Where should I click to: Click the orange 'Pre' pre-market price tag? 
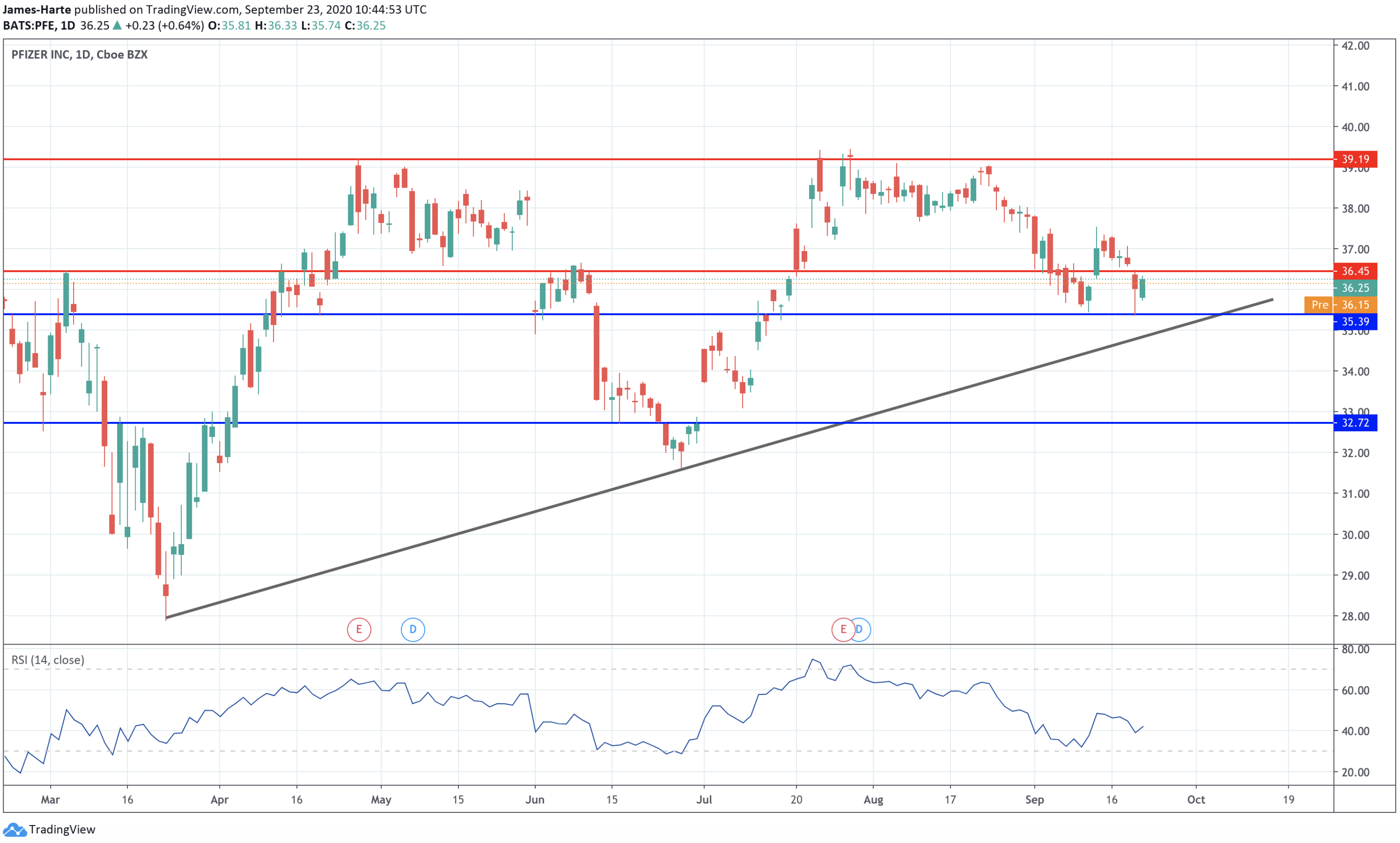pyautogui.click(x=1319, y=305)
